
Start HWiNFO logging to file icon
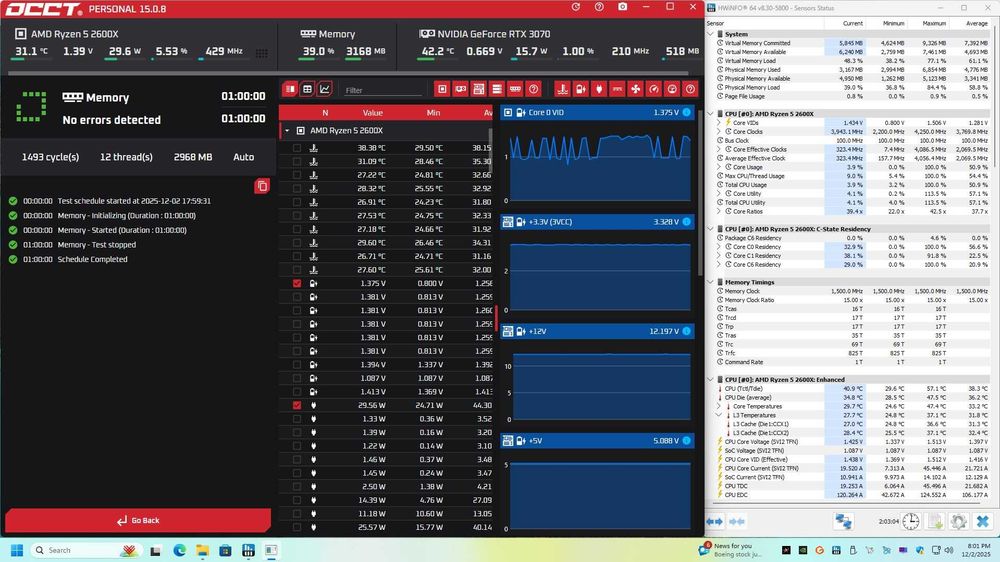935,522
